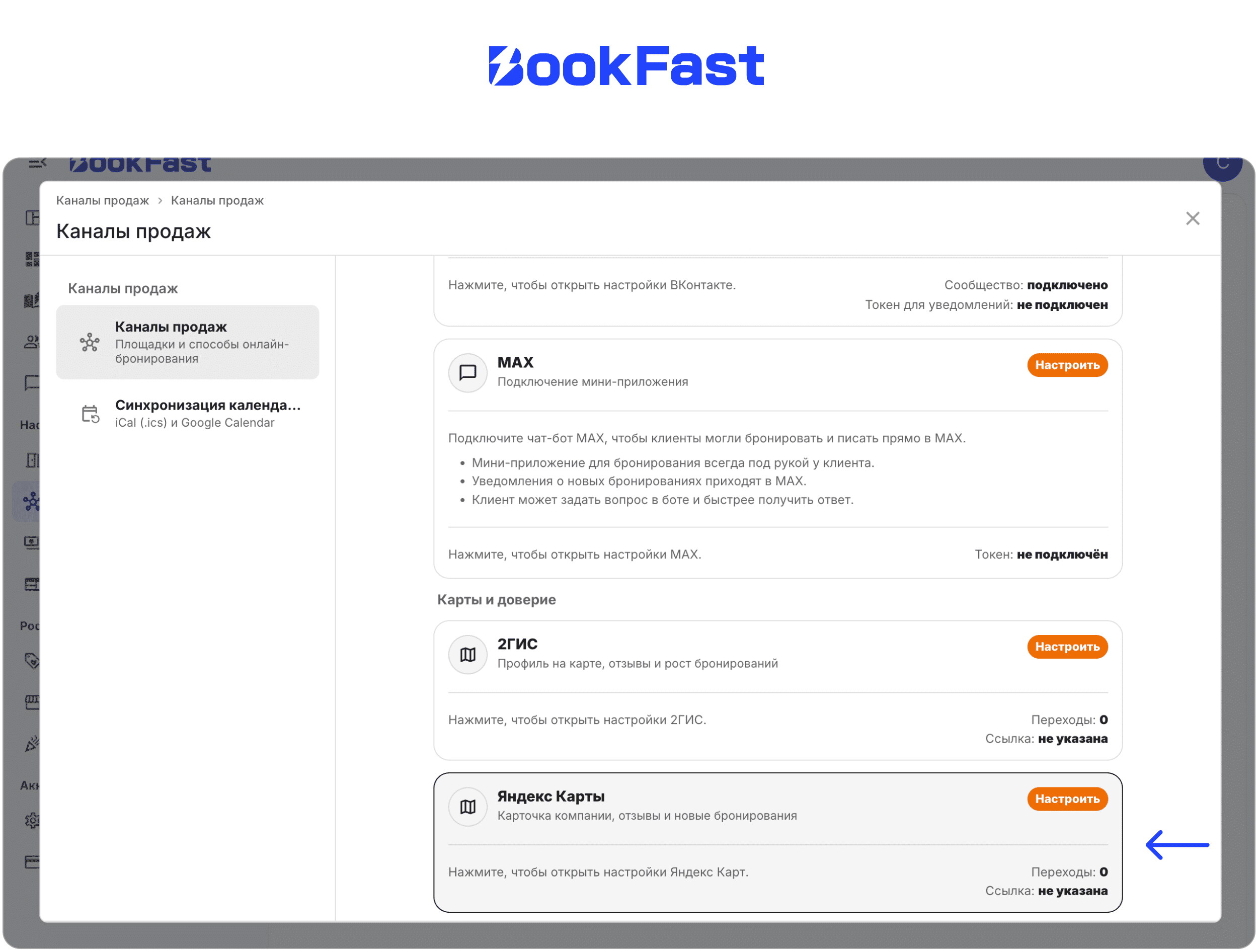Click 'Нажмите, чтобы открыть настройки 2ГИС.' text
Screen dimensions: 1258x952
point(577,720)
